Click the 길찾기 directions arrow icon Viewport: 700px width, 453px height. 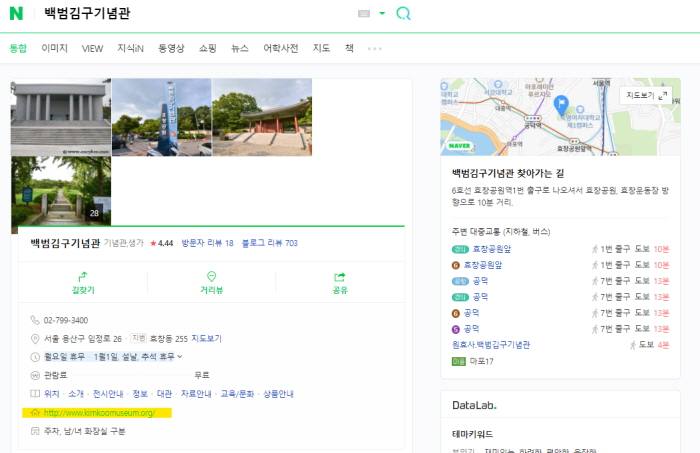[x=83, y=277]
